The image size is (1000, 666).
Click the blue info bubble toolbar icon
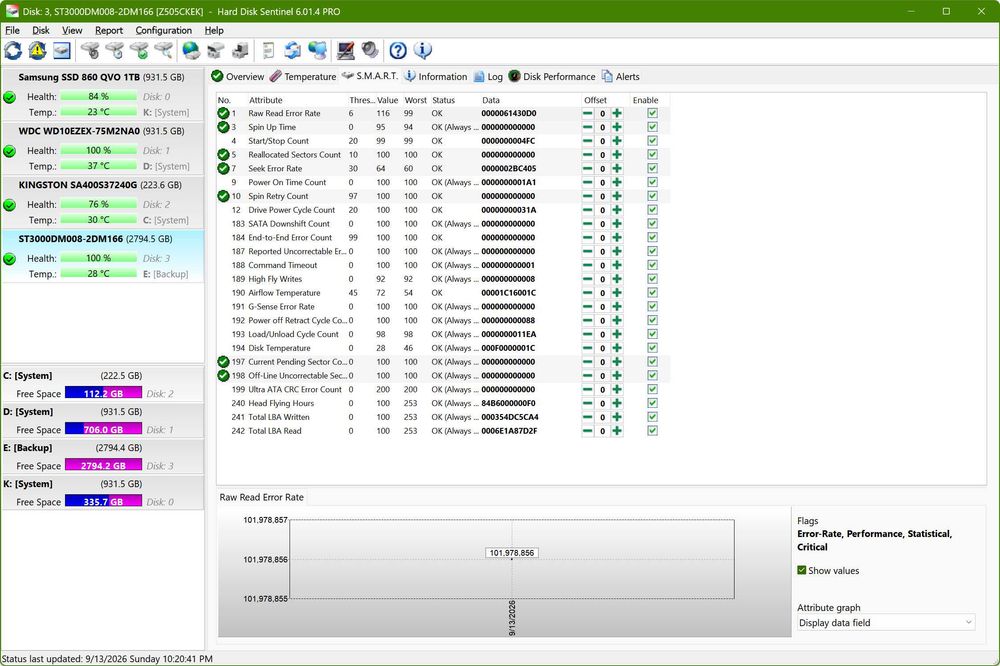point(422,50)
